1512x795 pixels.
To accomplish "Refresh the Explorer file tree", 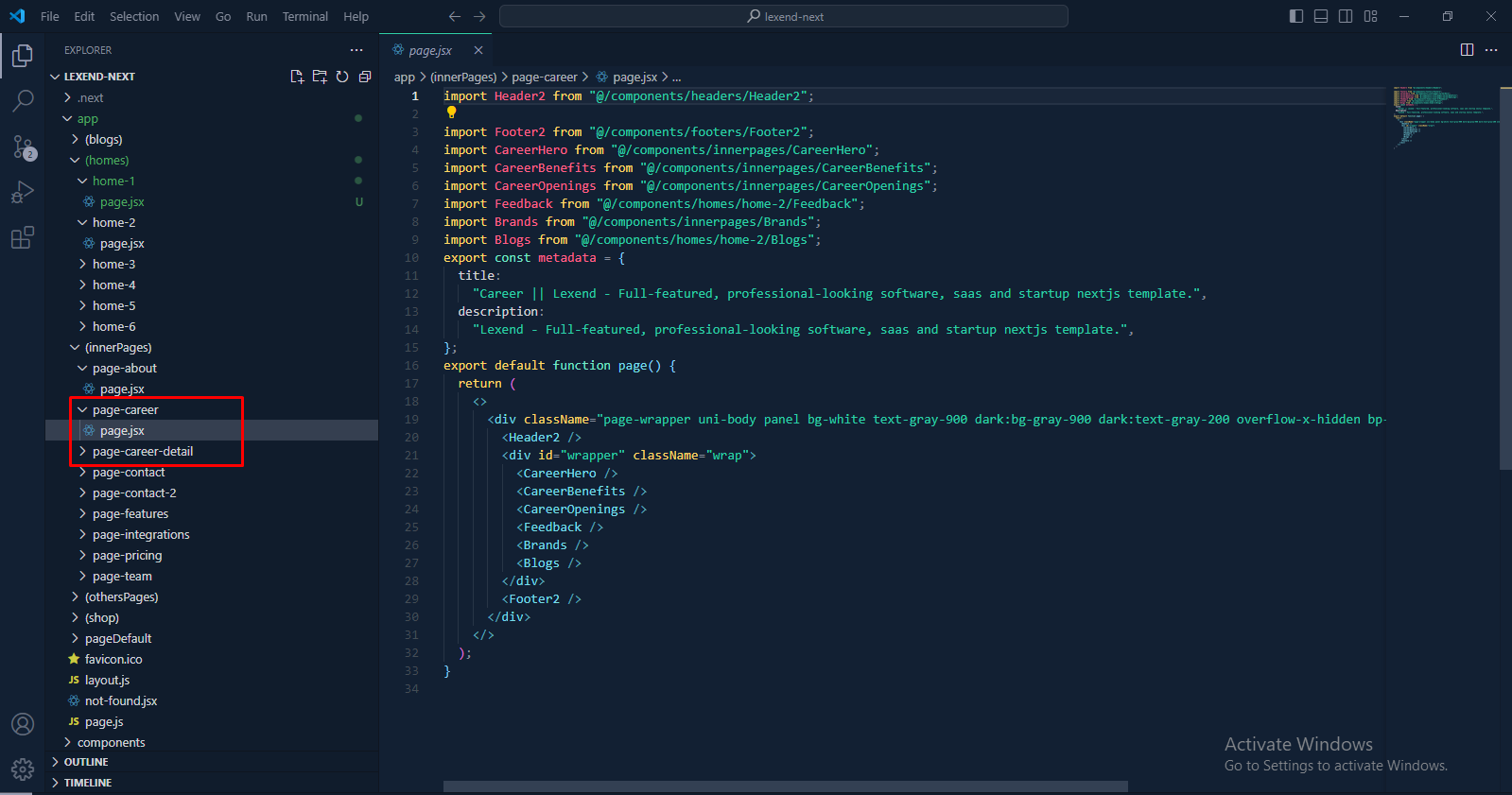I will coord(342,77).
